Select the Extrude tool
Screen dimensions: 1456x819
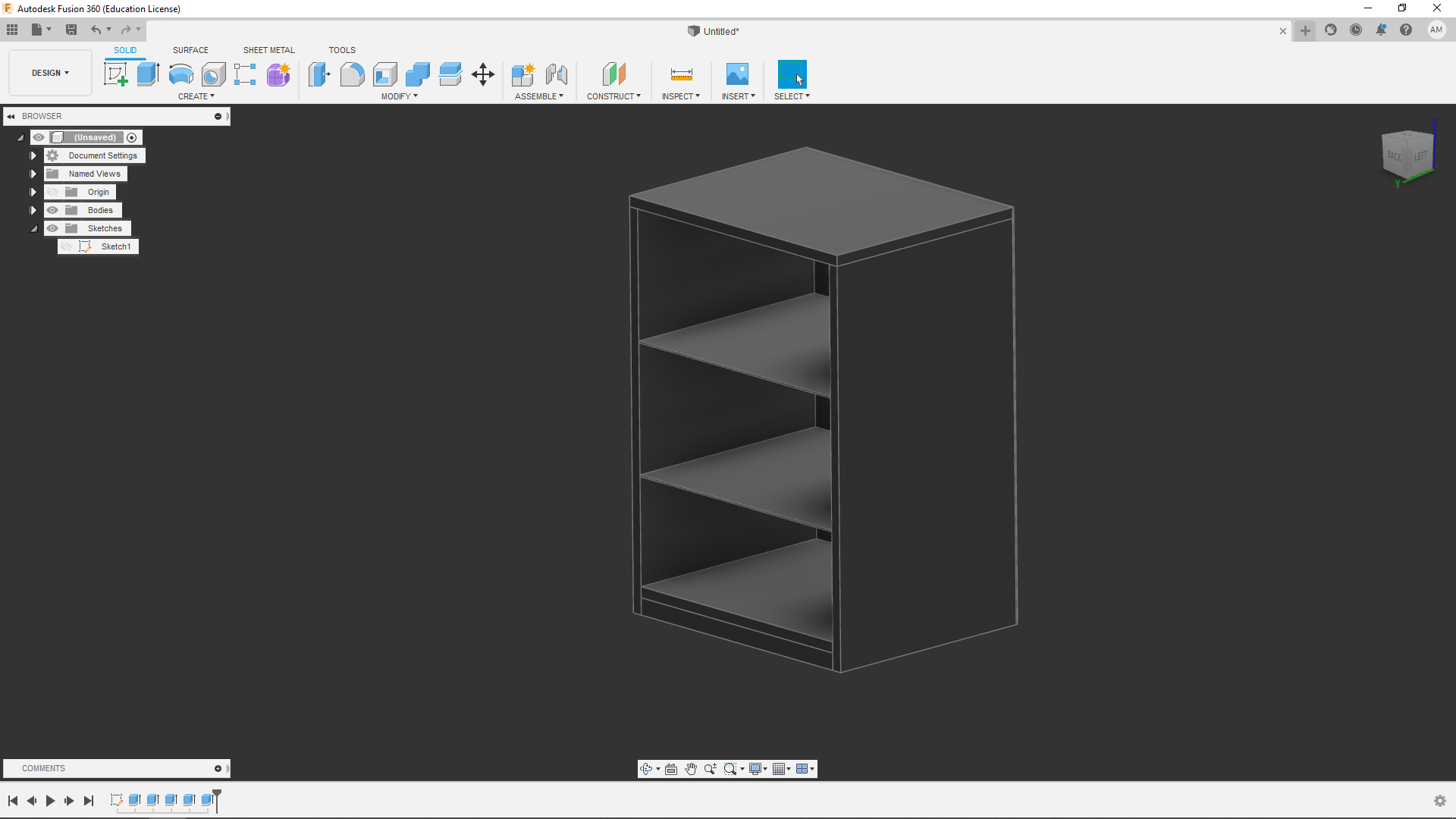pyautogui.click(x=148, y=74)
